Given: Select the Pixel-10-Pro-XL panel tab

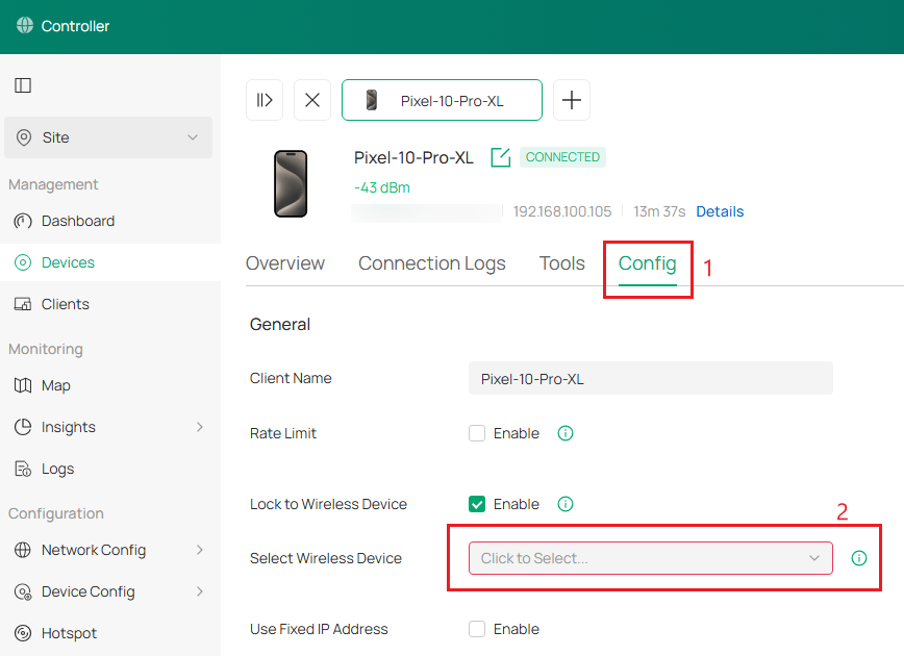Looking at the screenshot, I should 442,100.
